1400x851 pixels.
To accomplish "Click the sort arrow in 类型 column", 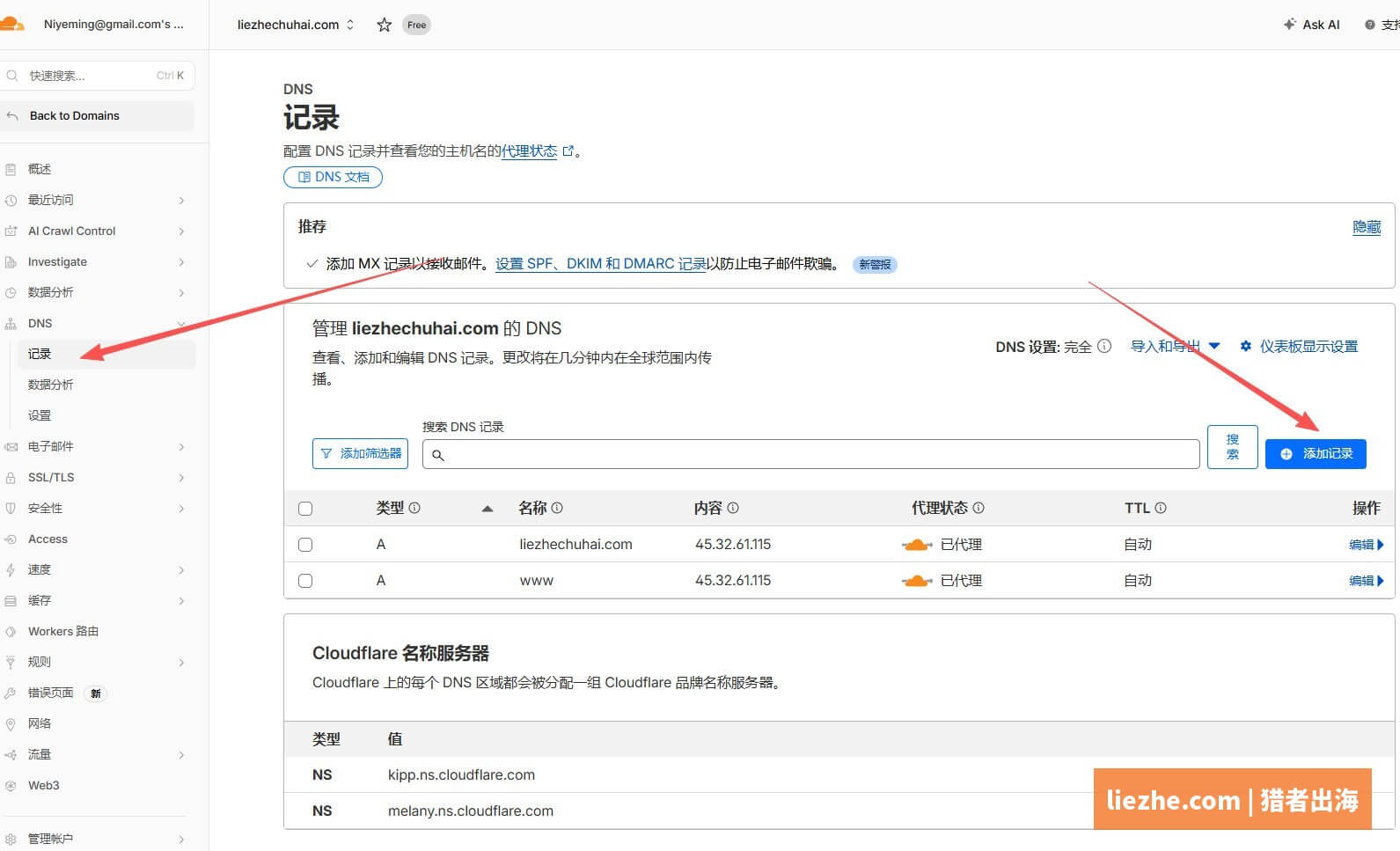I will pyautogui.click(x=487, y=509).
